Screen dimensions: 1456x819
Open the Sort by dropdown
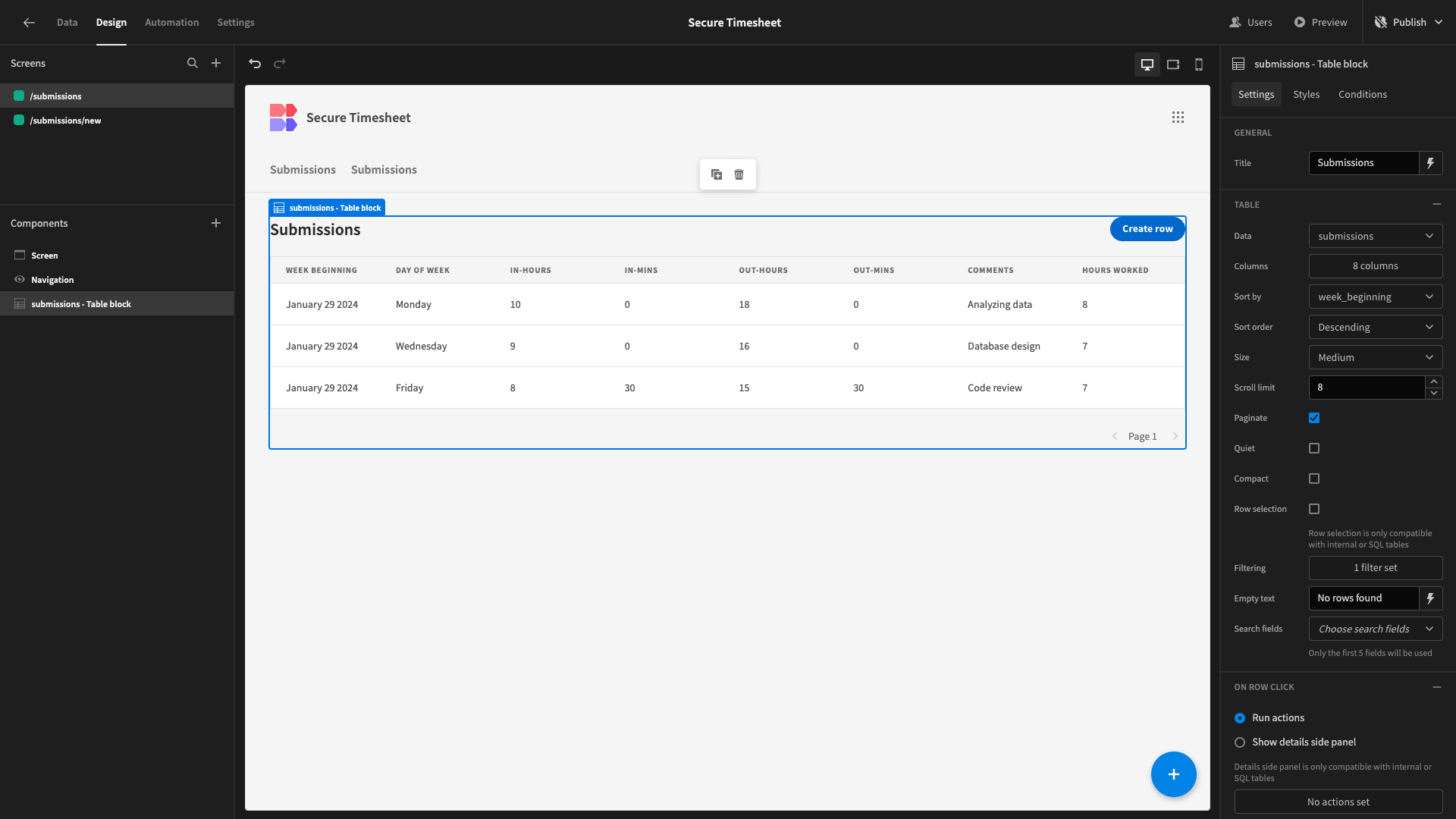tap(1376, 297)
